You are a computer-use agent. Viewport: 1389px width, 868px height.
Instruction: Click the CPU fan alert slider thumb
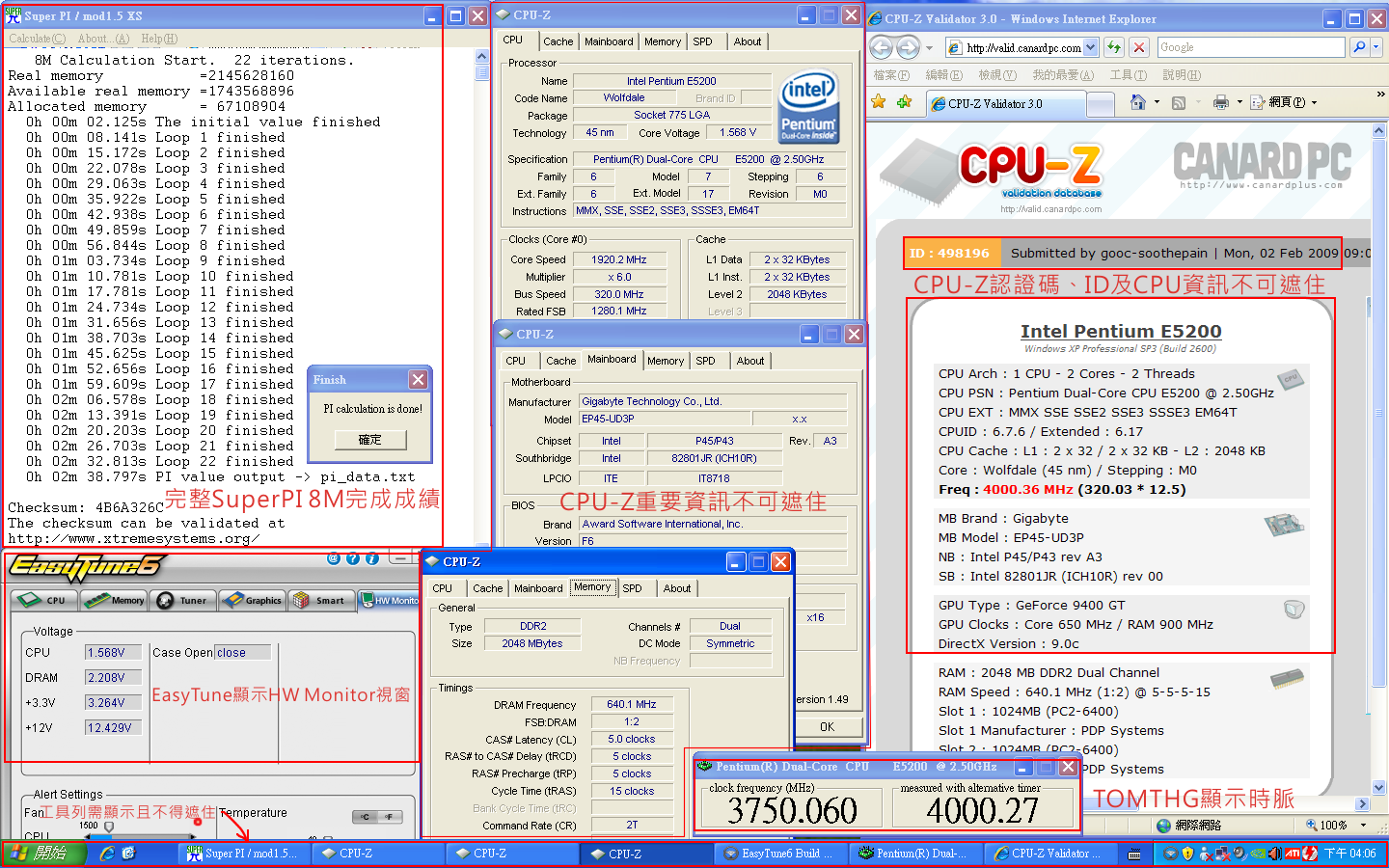(109, 827)
